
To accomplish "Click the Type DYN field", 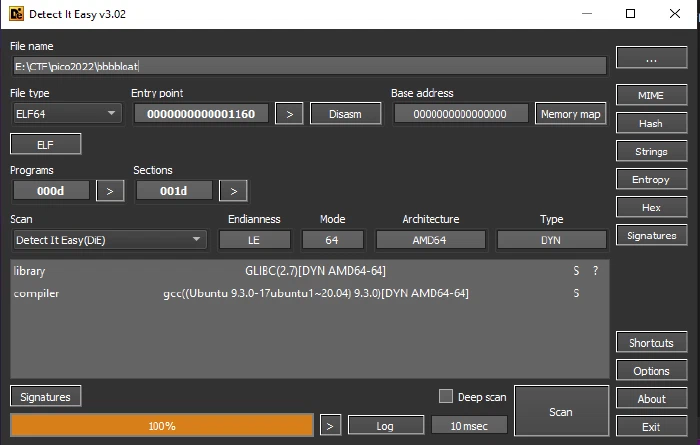I will point(551,240).
